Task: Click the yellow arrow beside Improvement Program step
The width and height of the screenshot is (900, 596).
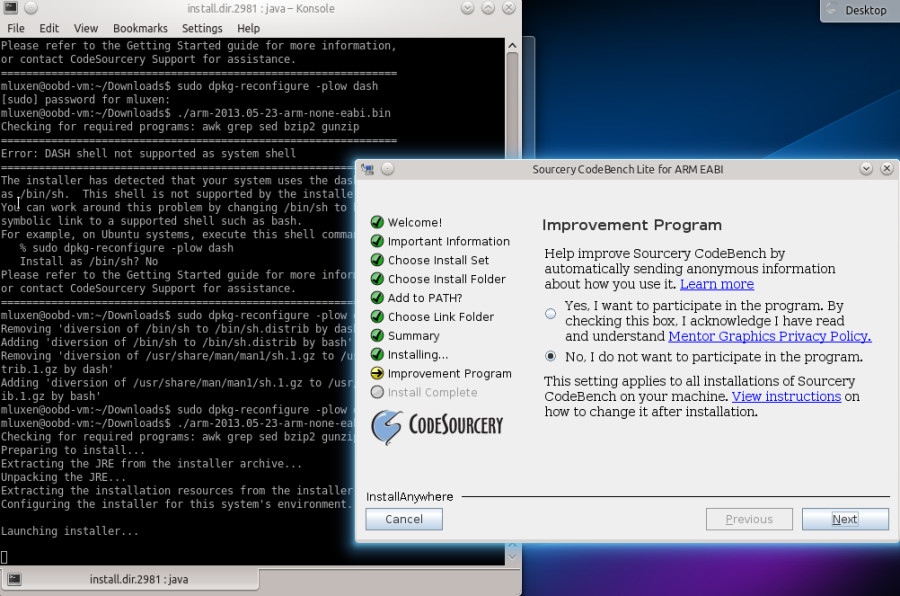Action: coord(377,373)
